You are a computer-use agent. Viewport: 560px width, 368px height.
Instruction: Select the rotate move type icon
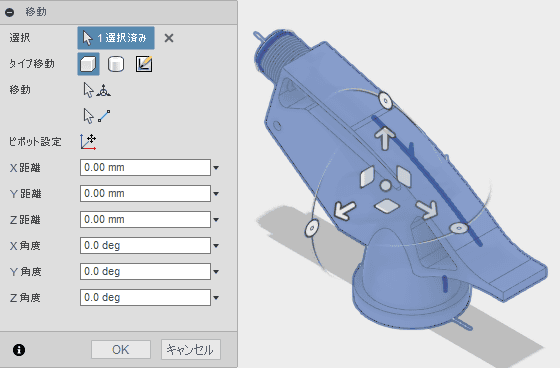[x=116, y=64]
